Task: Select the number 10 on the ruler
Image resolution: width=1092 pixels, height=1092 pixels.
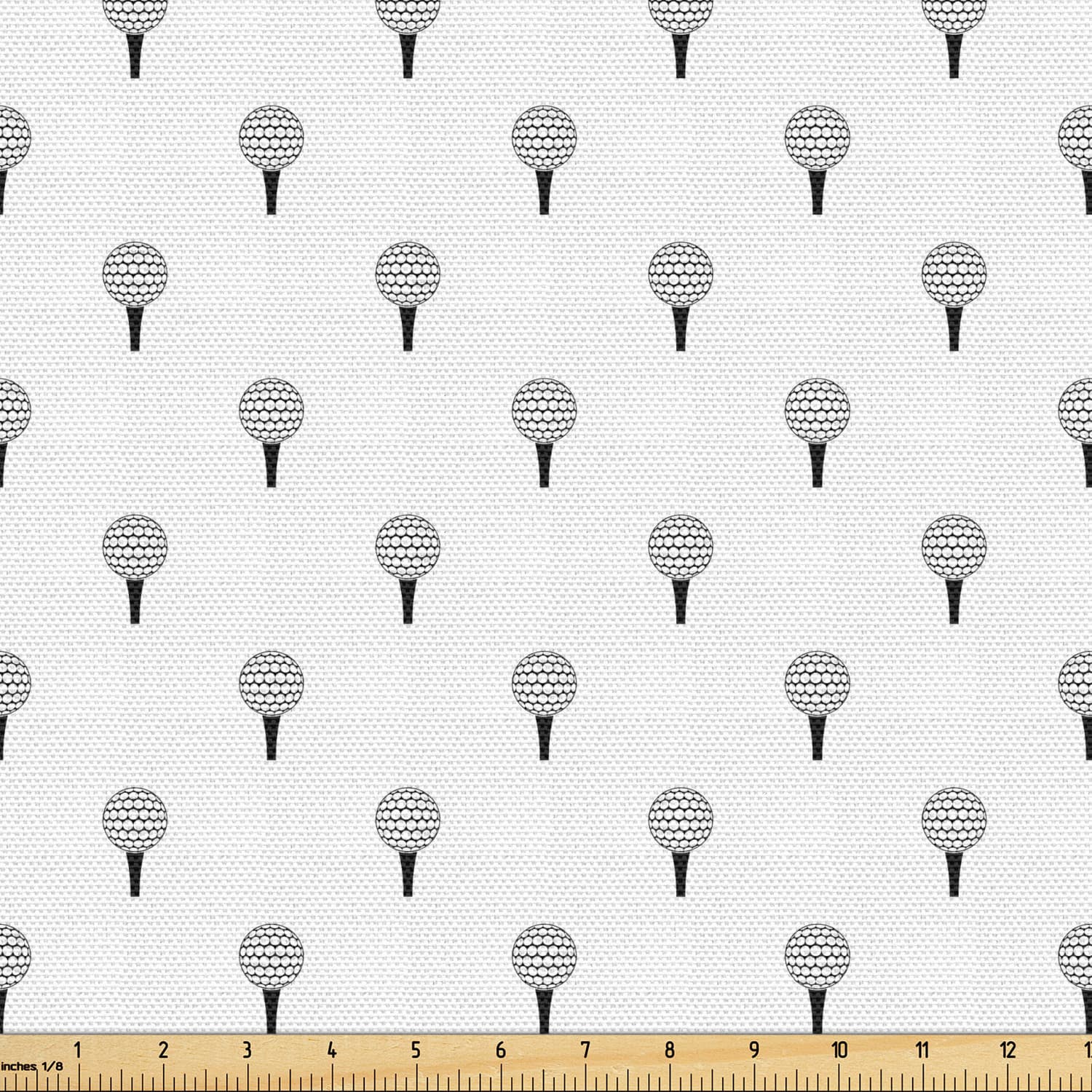Action: pyautogui.click(x=839, y=1050)
